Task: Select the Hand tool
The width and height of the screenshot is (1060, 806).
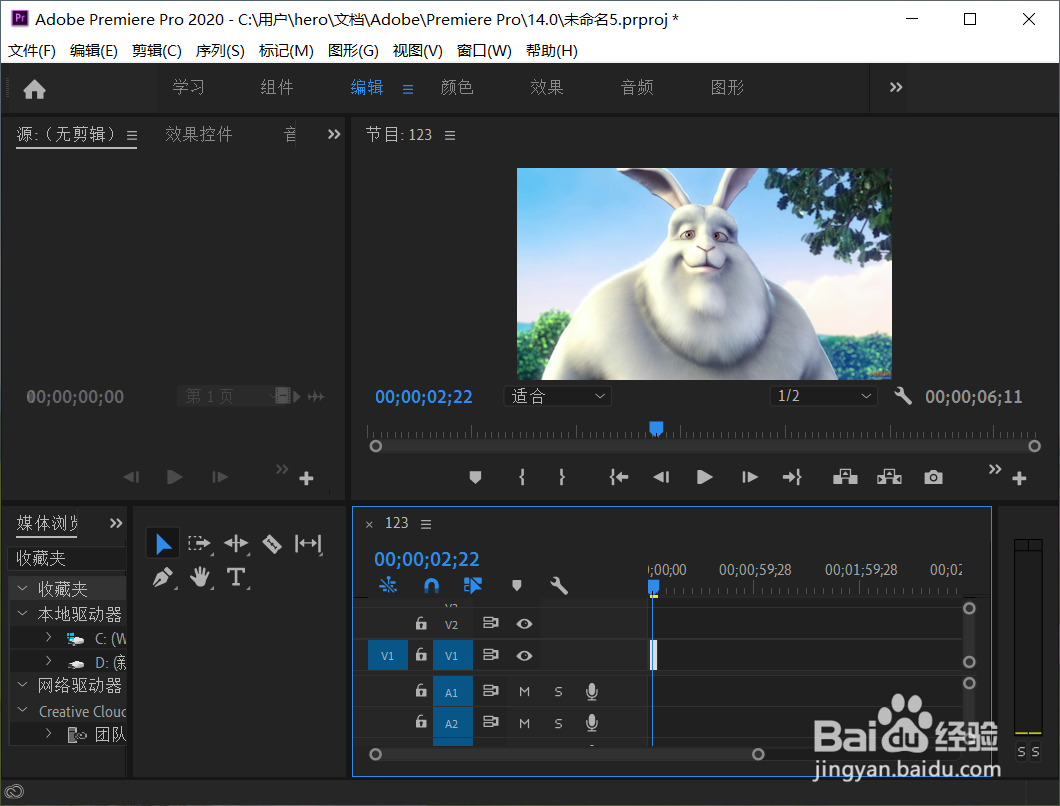Action: click(x=200, y=577)
